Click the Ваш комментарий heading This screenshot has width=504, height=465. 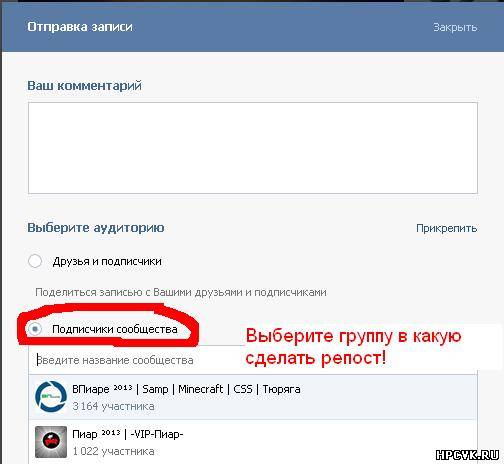pyautogui.click(x=84, y=86)
